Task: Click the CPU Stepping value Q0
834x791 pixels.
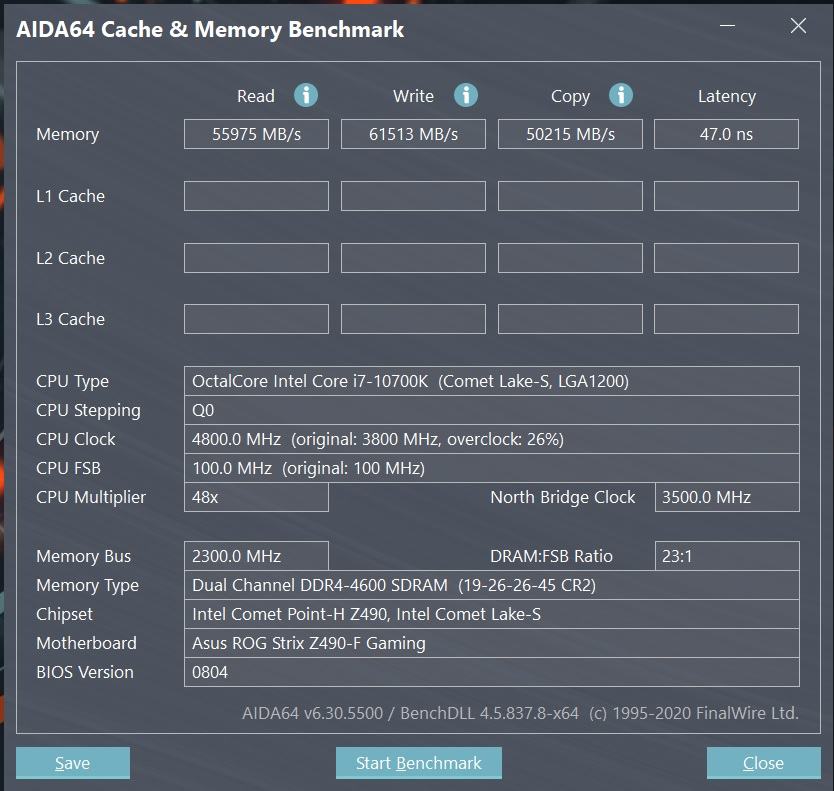Action: point(491,410)
